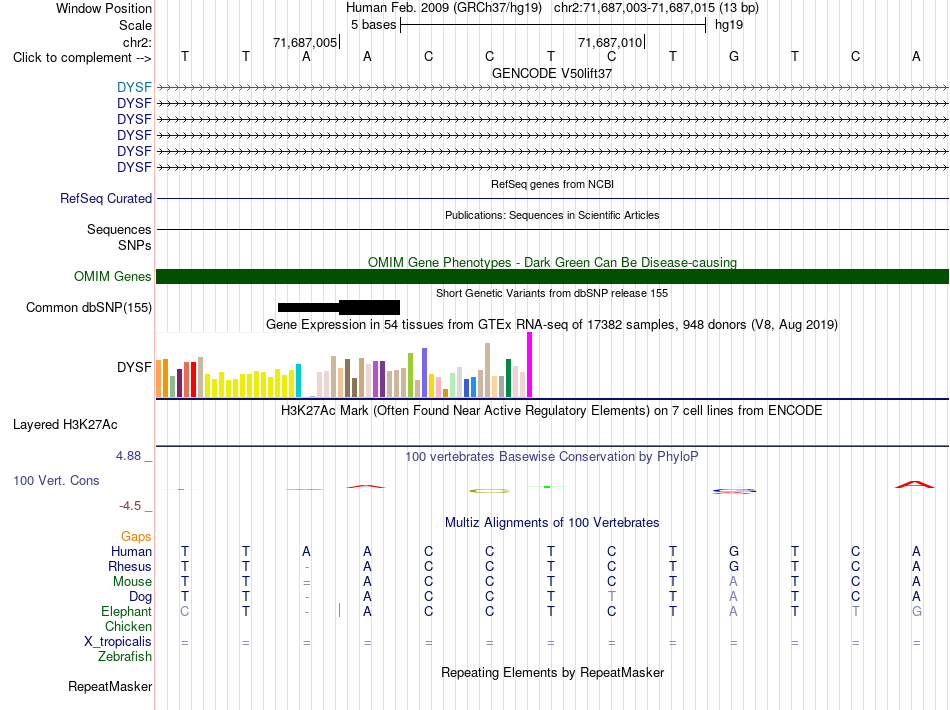
Task: Click the orange insertion tick in Elephant row
Action: coord(339,610)
